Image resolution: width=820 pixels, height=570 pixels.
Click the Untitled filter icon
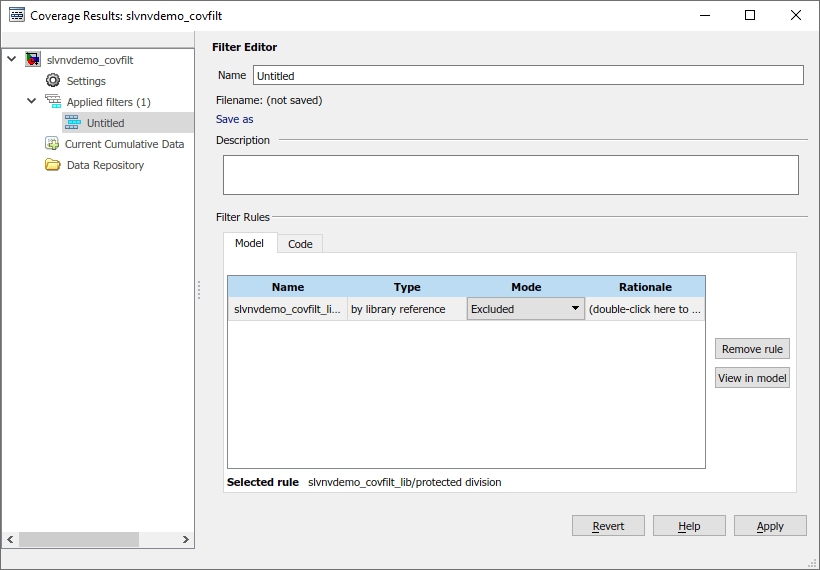click(73, 123)
